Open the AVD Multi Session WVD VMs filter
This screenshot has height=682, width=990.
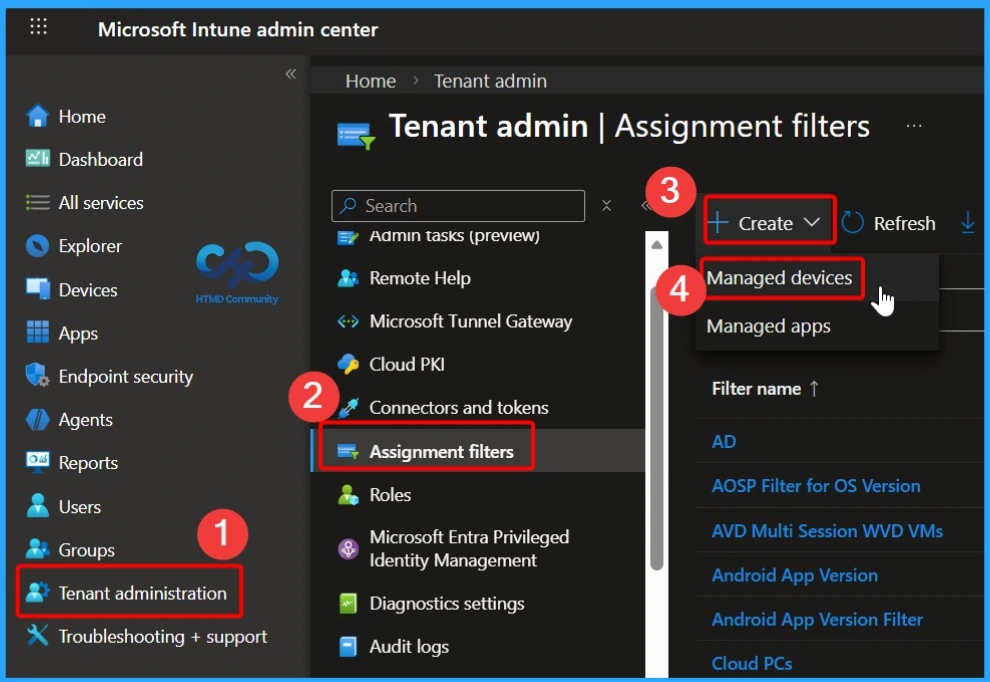(827, 531)
